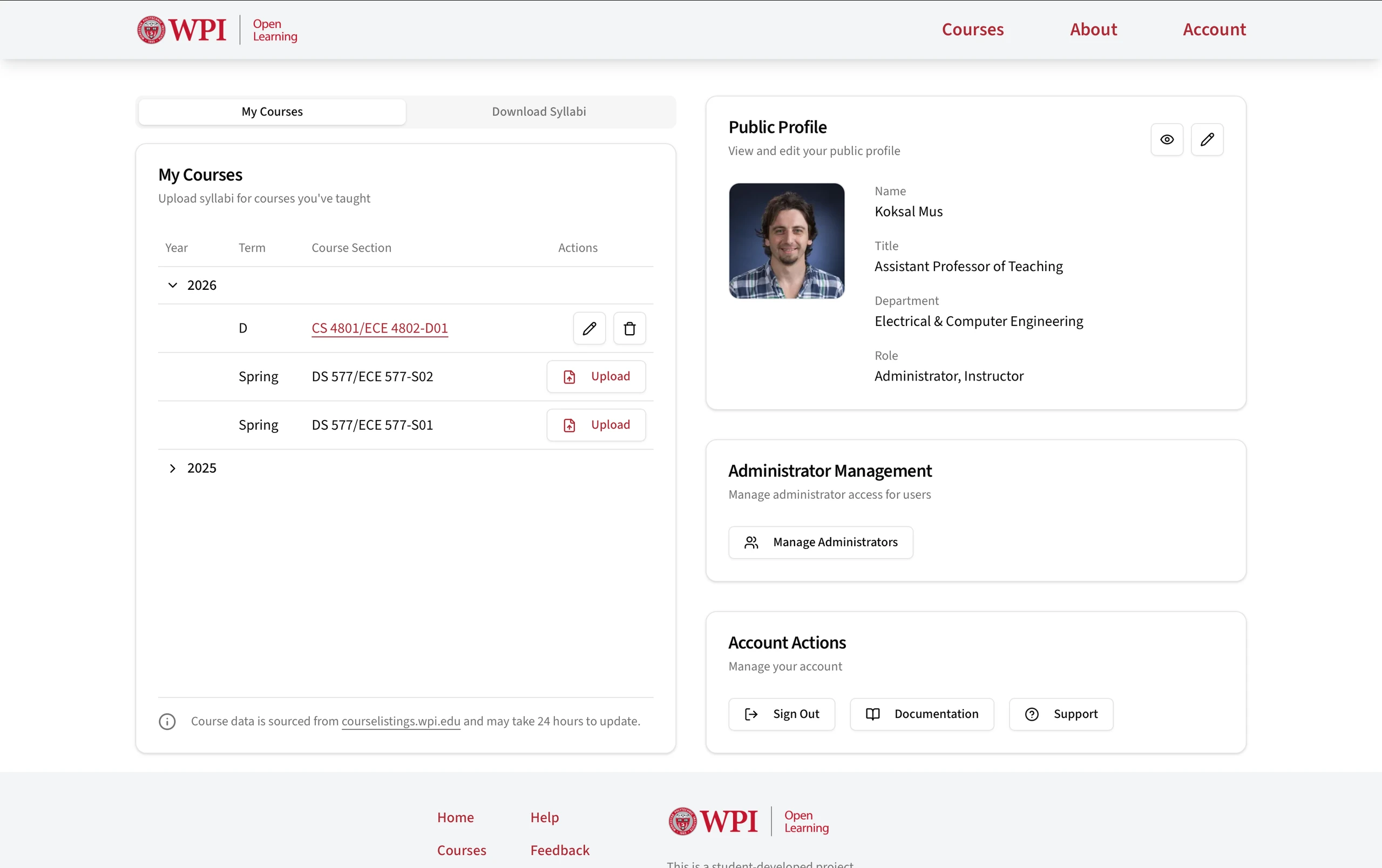Expand the 2025 course list
Screen dimensions: 1382x868
point(173,468)
